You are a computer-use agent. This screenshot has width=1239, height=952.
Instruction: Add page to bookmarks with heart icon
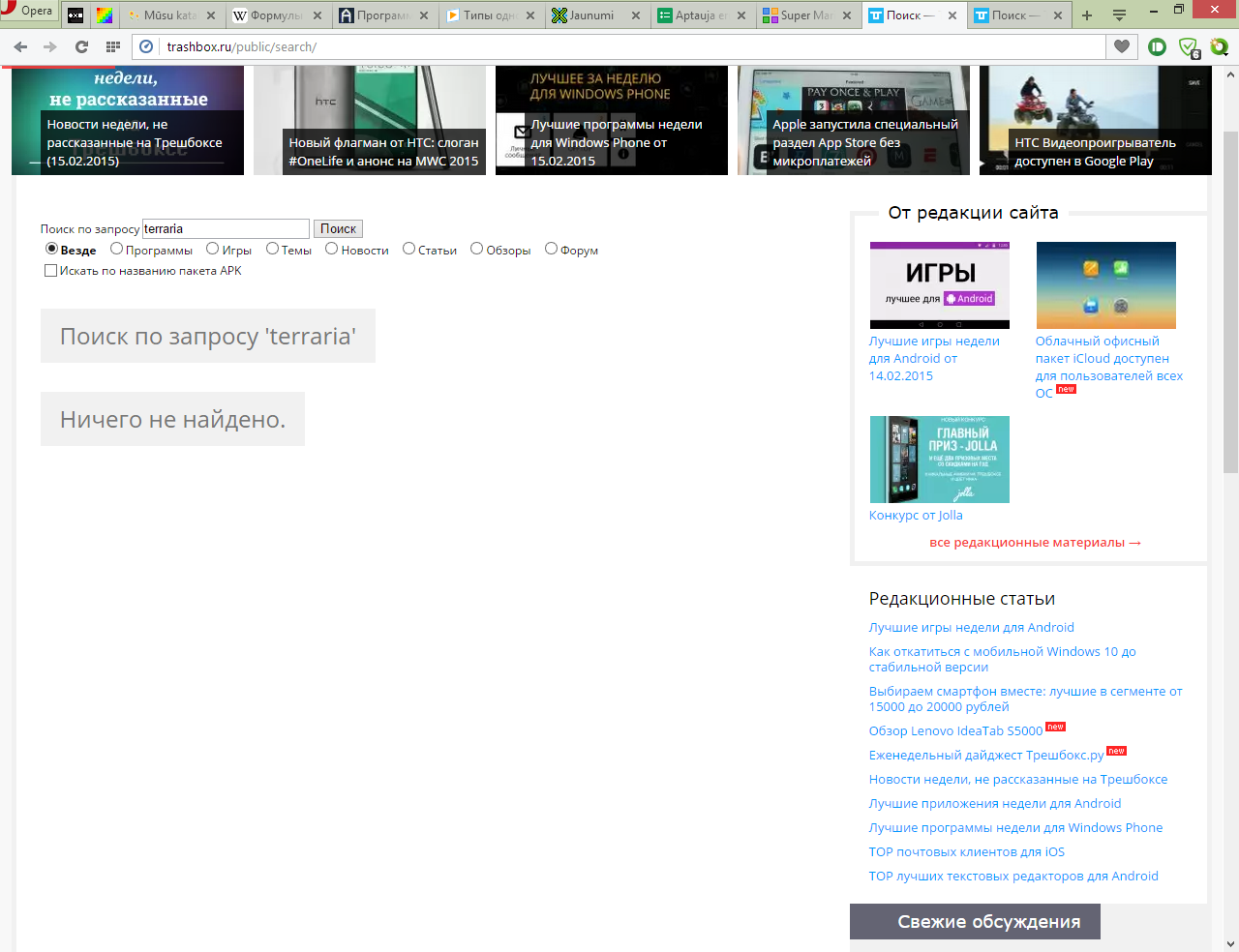pos(1122,46)
